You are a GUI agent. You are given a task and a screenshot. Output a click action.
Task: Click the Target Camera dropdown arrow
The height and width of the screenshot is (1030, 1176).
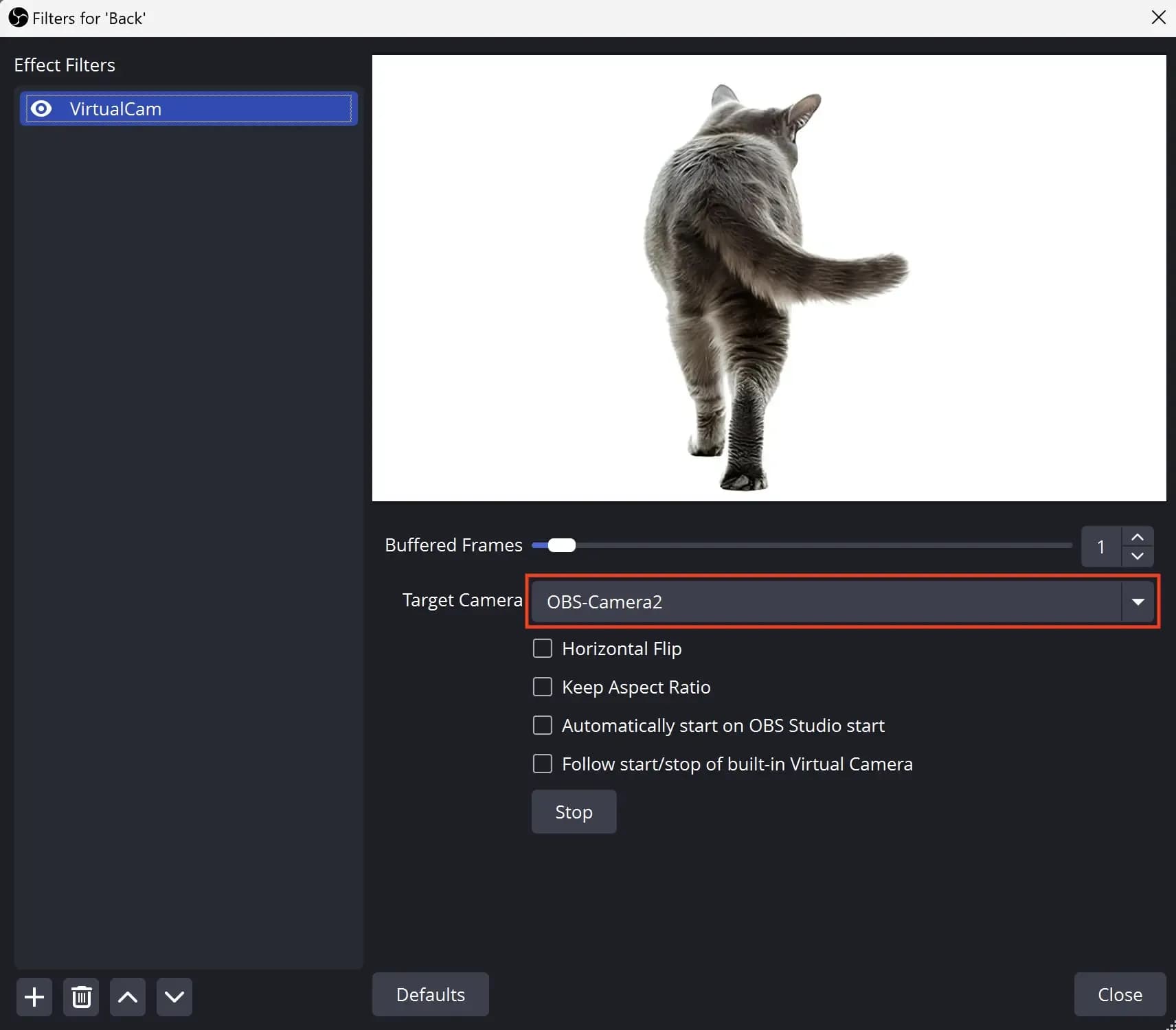click(1138, 602)
